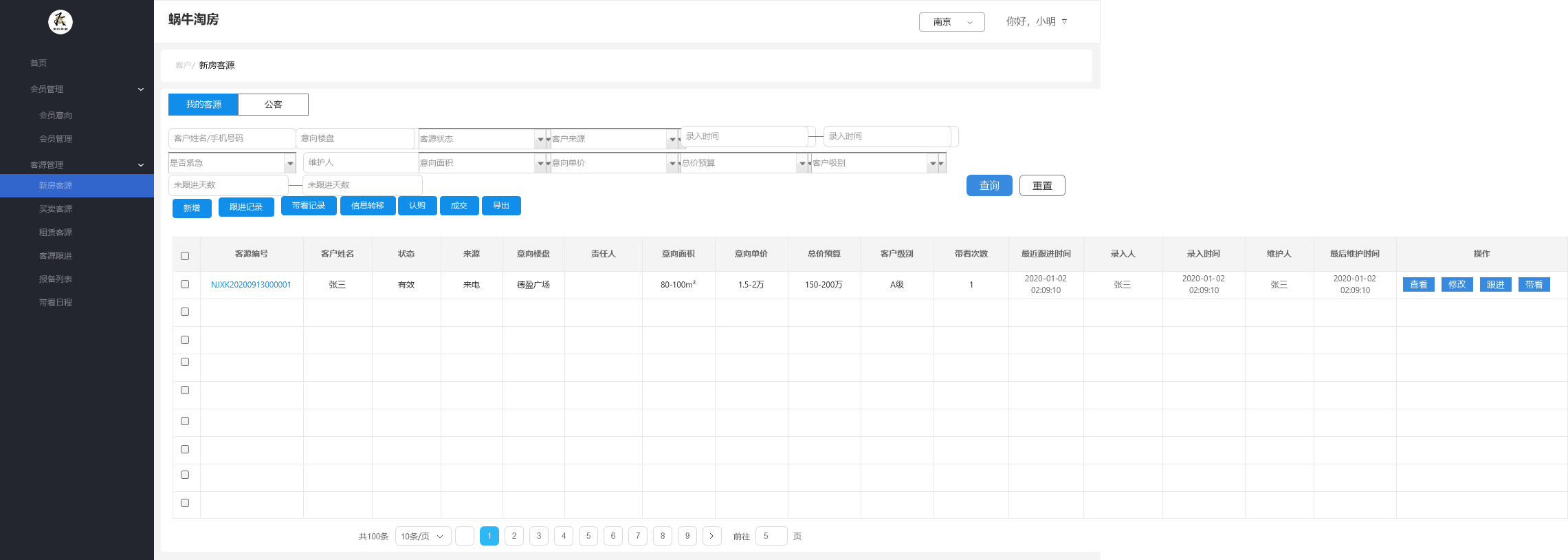Open the 是否紧急 dropdown

tap(232, 163)
